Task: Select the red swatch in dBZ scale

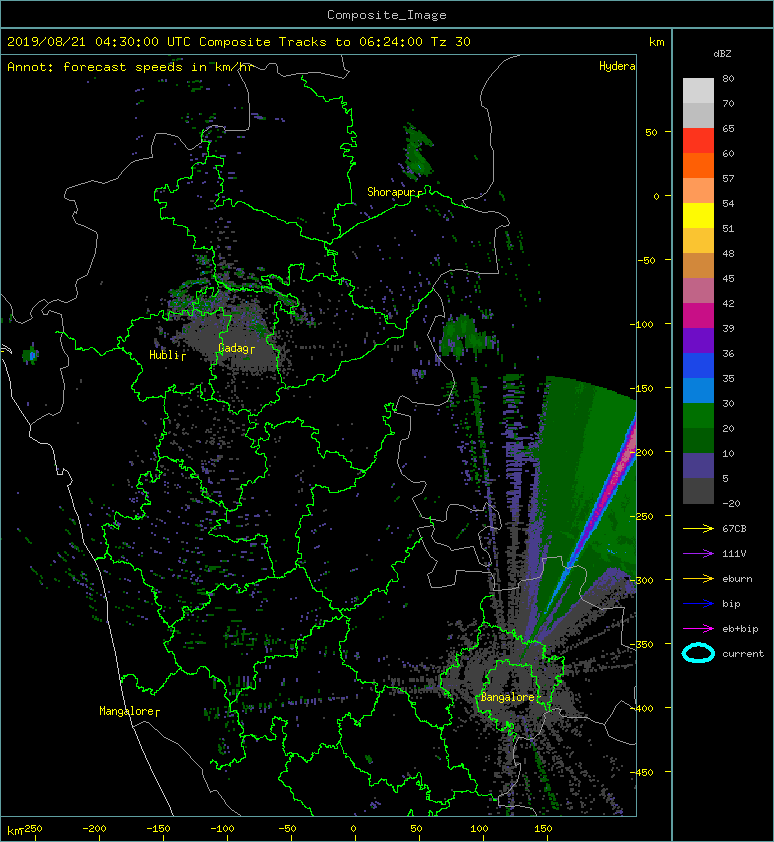Action: (x=698, y=141)
